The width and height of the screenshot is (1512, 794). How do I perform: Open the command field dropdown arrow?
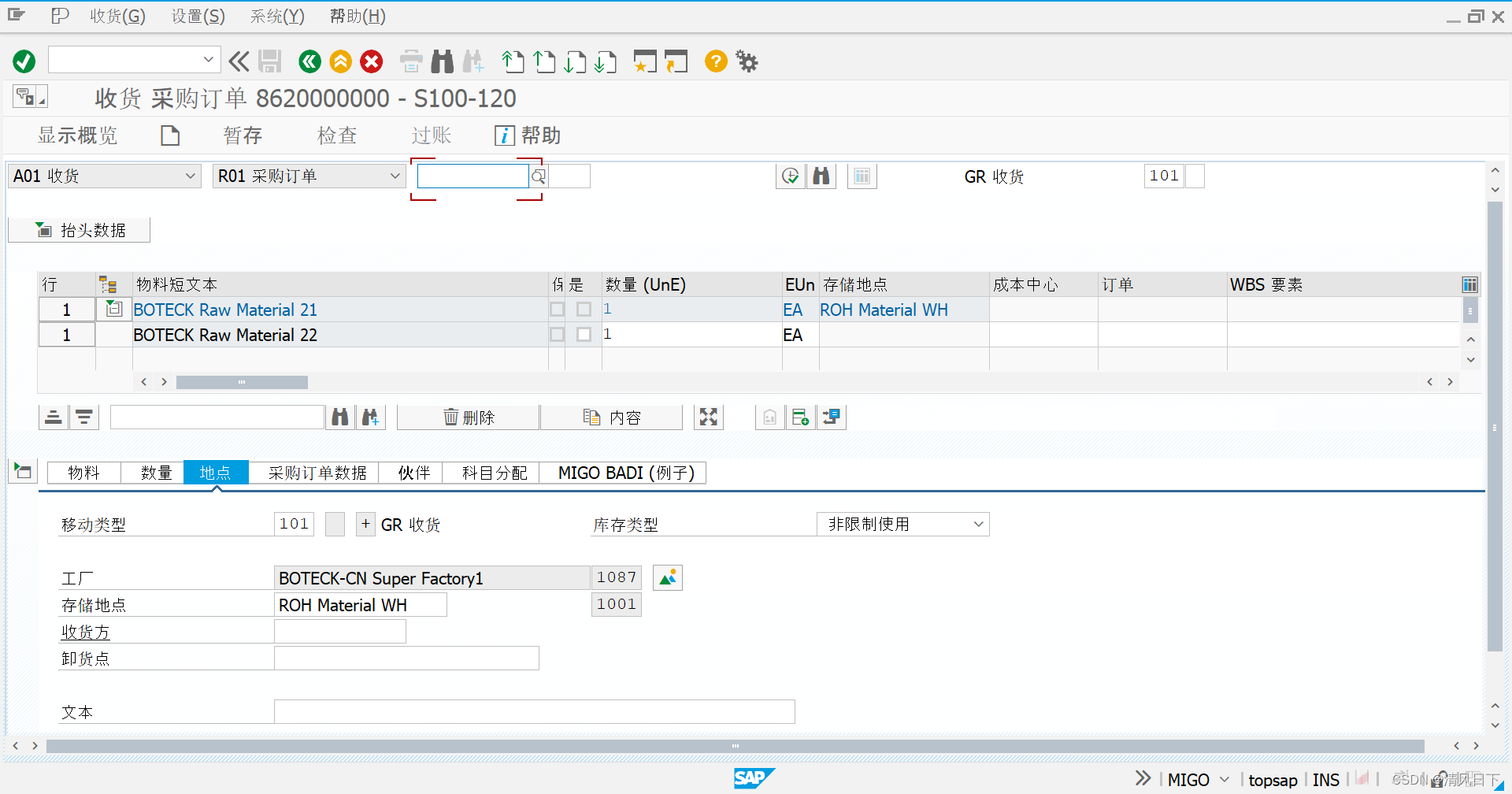coord(208,60)
